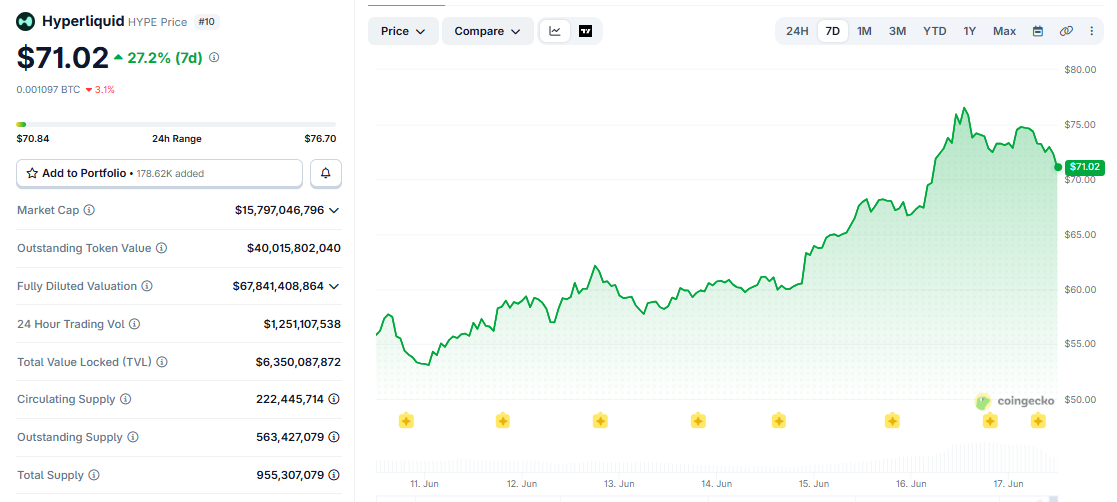Click Add to Portfolio button
Screen dimensions: 1117x502
(x=160, y=173)
